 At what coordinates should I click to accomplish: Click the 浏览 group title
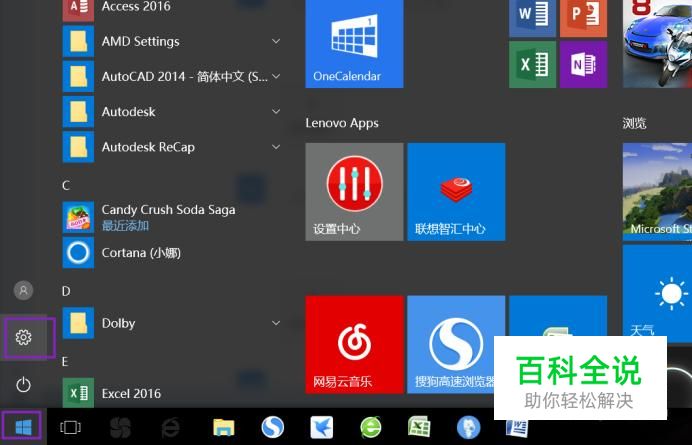tap(634, 123)
